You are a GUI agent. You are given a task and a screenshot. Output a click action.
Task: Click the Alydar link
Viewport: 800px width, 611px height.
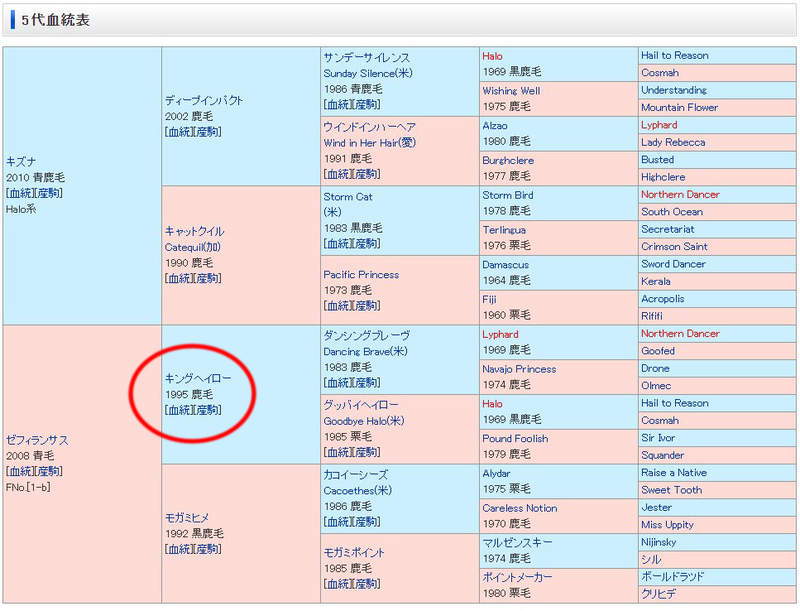pyautogui.click(x=496, y=473)
